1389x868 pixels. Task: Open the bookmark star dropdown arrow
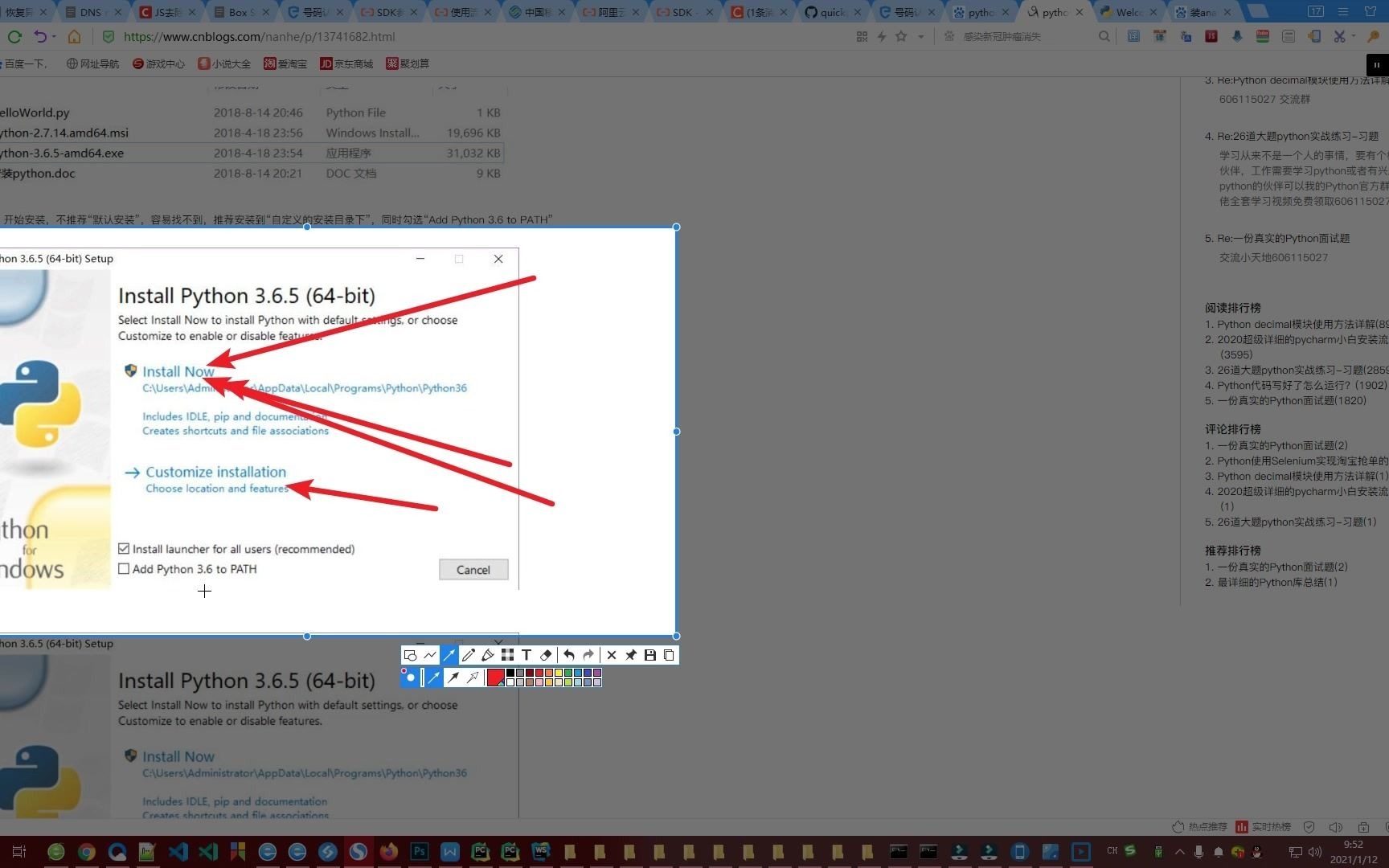(x=921, y=36)
